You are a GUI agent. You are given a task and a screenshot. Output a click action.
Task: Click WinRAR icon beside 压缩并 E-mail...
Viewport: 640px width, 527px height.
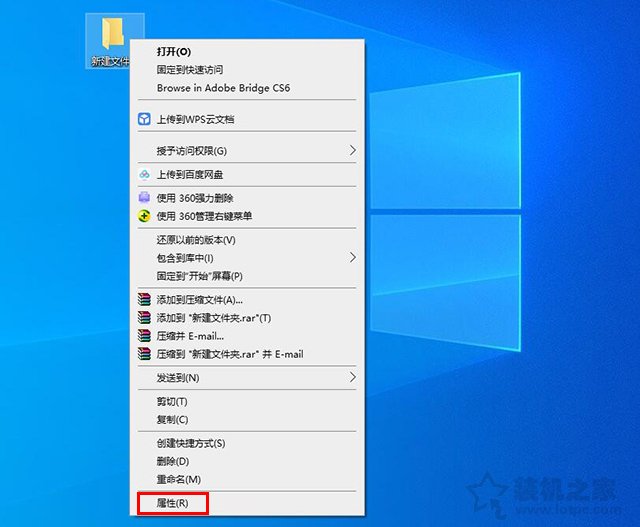tap(144, 336)
